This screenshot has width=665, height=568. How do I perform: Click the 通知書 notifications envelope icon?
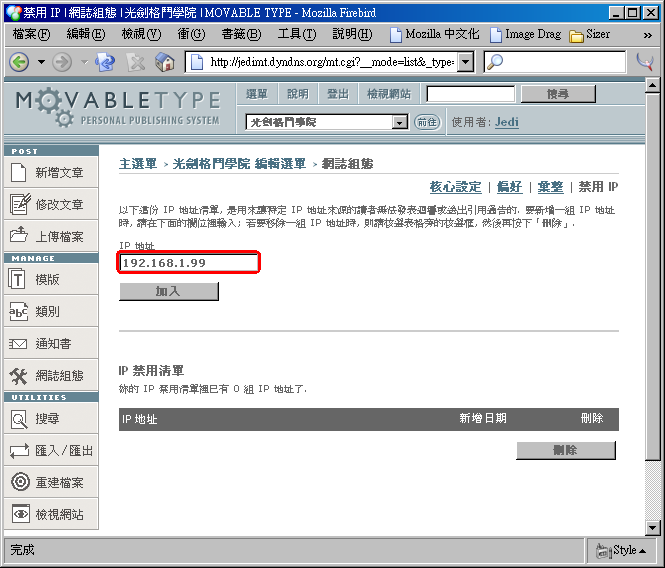18,344
